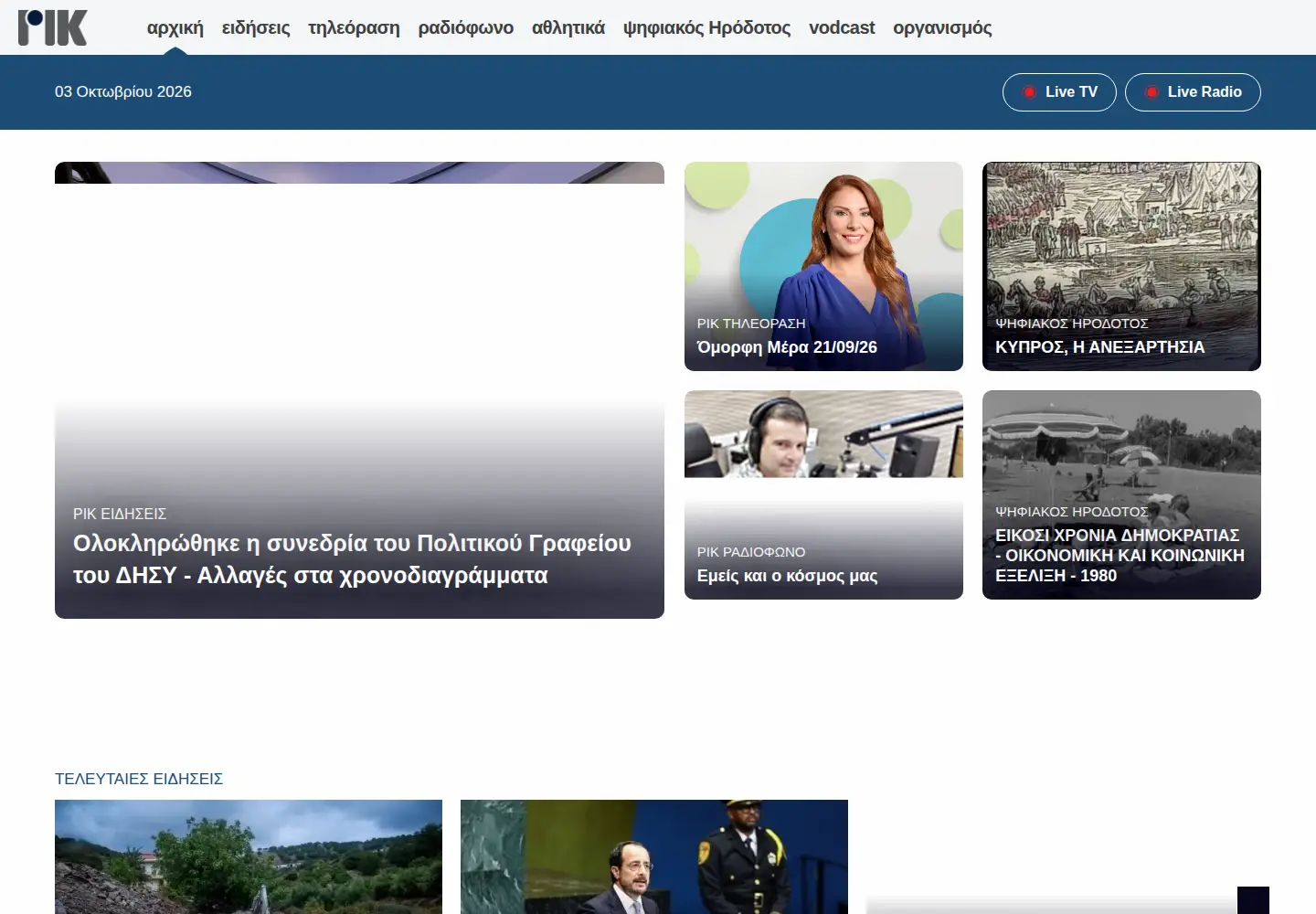Open ψηφιακός Ηρόδοτος in the navigation

click(706, 27)
